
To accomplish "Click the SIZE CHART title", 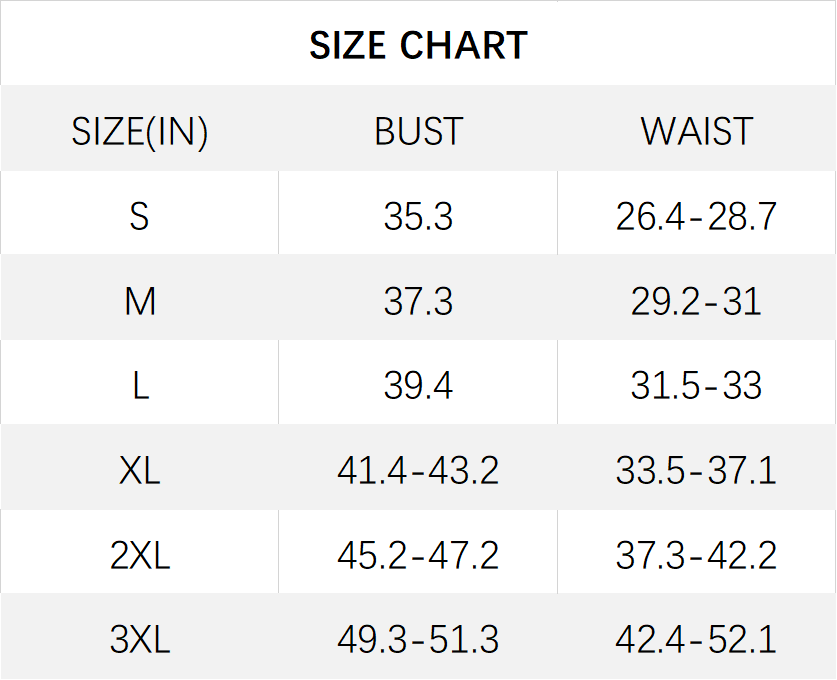I will click(418, 45).
